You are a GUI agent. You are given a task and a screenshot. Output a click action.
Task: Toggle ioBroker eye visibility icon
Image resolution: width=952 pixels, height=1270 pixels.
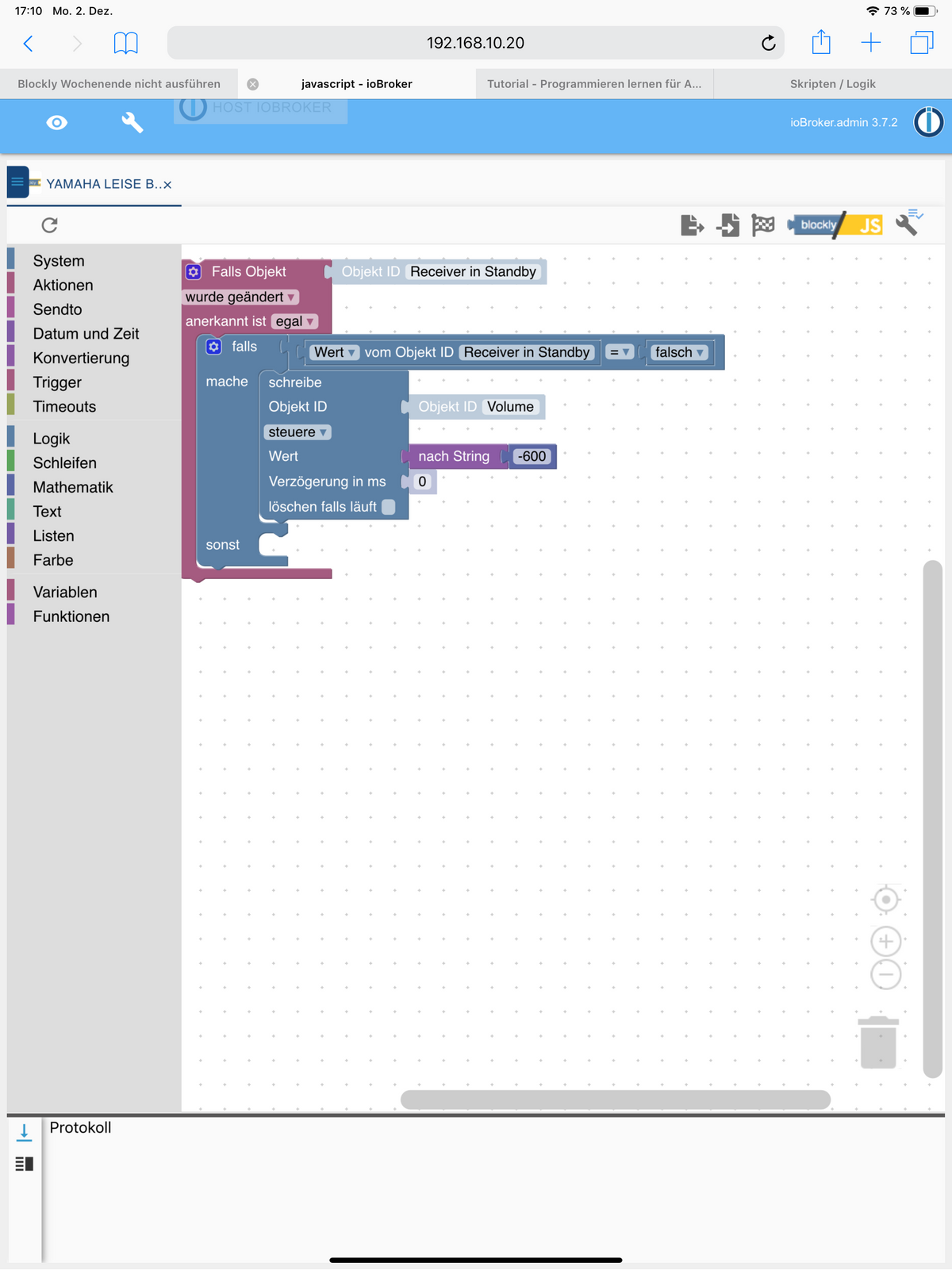[57, 123]
